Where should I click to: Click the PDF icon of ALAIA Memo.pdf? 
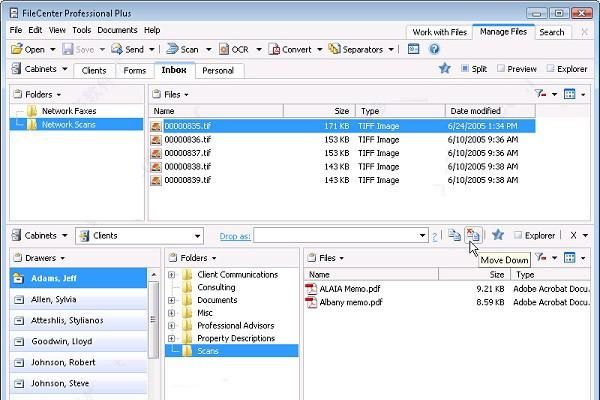coord(311,289)
